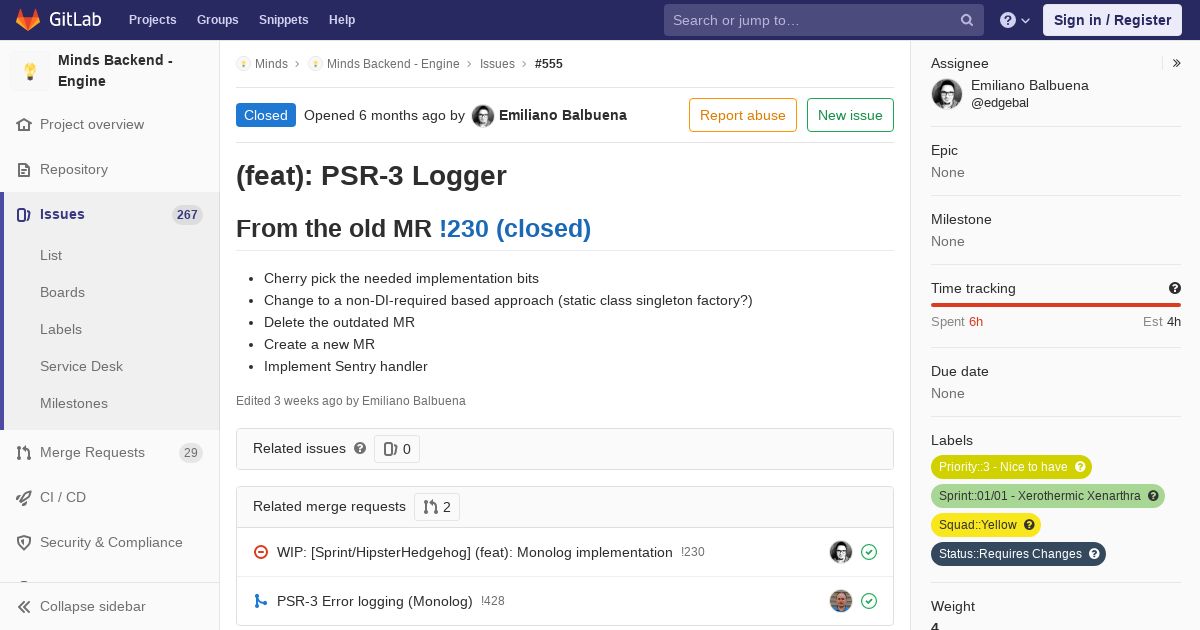Click the time tracking progress bar
The width and height of the screenshot is (1200, 630).
(1056, 304)
